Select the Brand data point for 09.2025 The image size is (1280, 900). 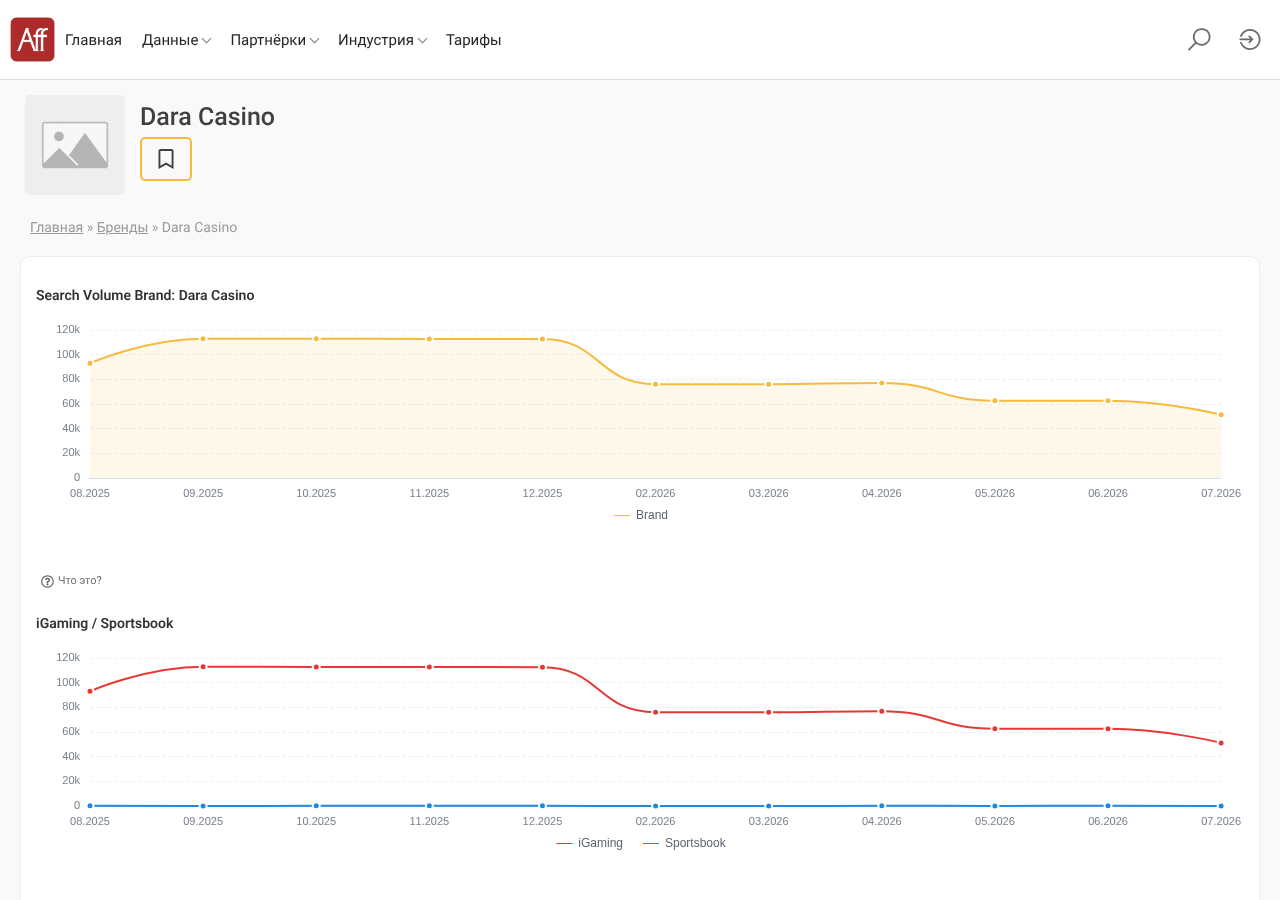pyautogui.click(x=203, y=339)
